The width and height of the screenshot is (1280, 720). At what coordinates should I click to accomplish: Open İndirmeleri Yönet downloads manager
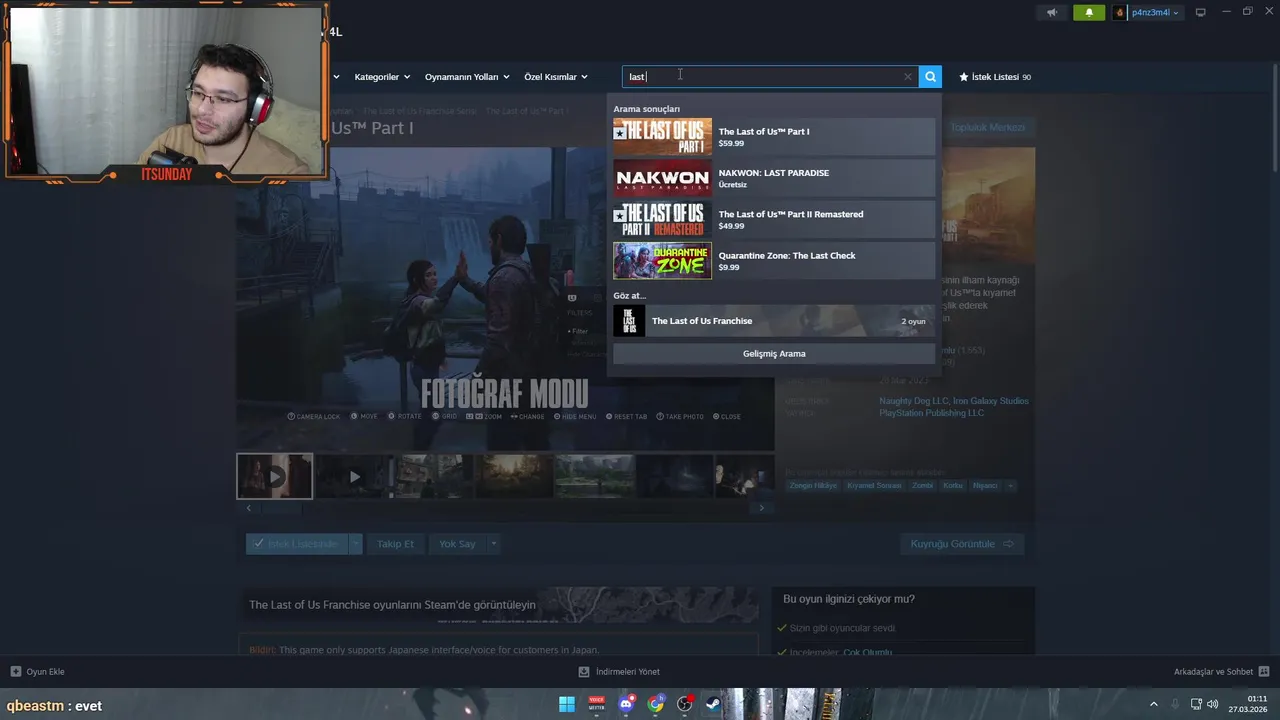pyautogui.click(x=619, y=672)
